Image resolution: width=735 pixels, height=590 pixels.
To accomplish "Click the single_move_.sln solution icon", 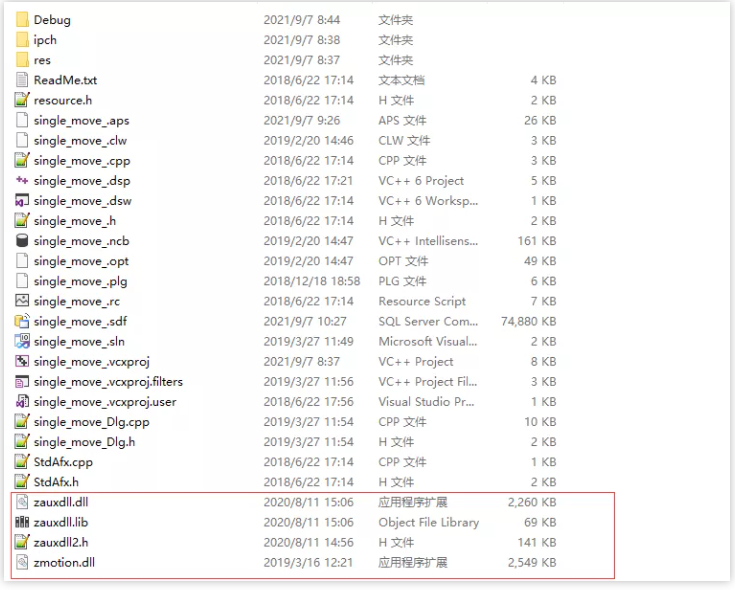I will point(22,341).
